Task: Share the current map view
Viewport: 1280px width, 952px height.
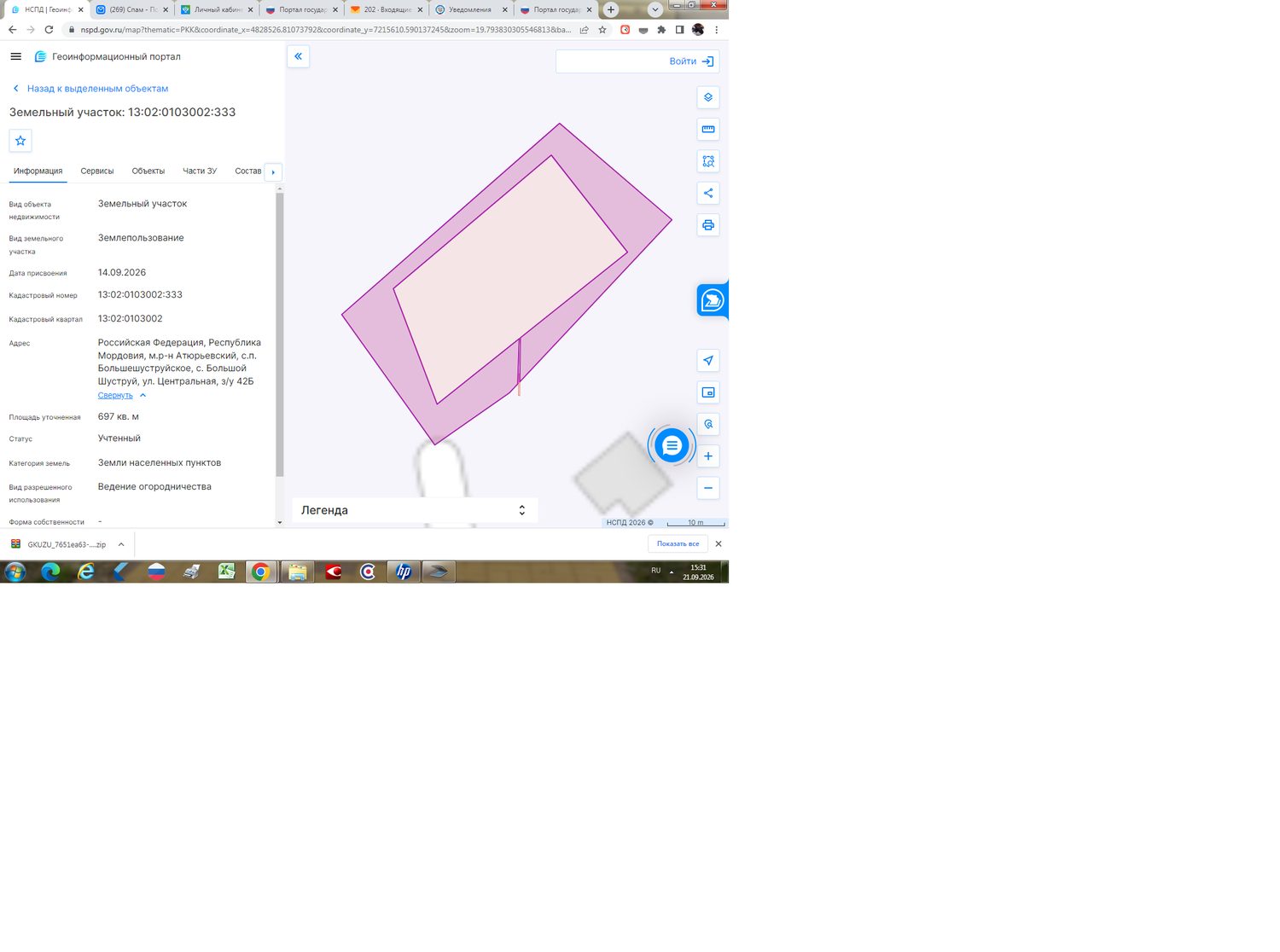Action: pos(708,193)
